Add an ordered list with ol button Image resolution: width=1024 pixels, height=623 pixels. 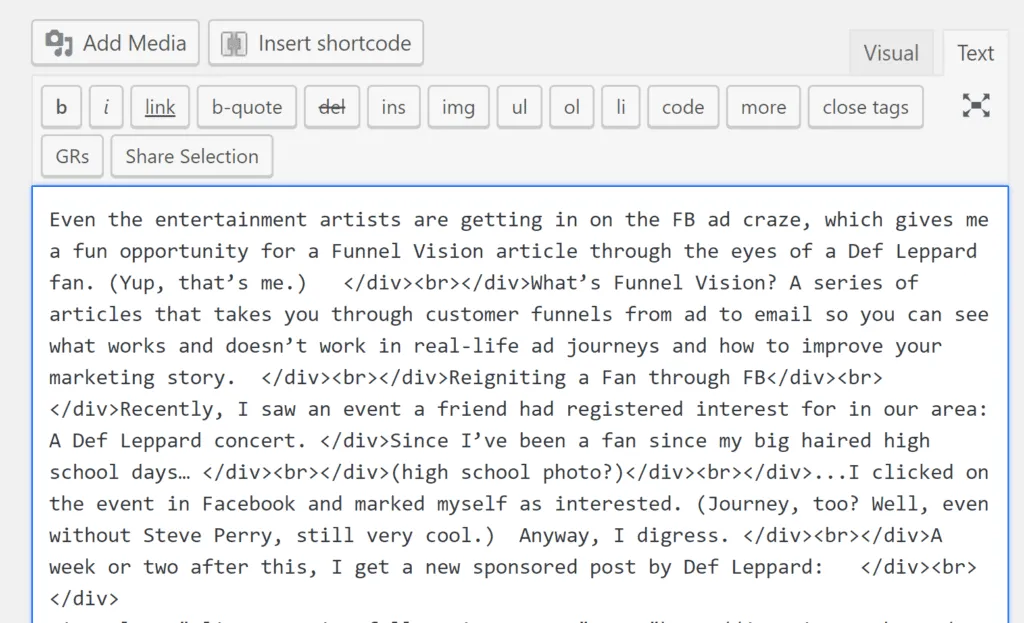click(571, 106)
